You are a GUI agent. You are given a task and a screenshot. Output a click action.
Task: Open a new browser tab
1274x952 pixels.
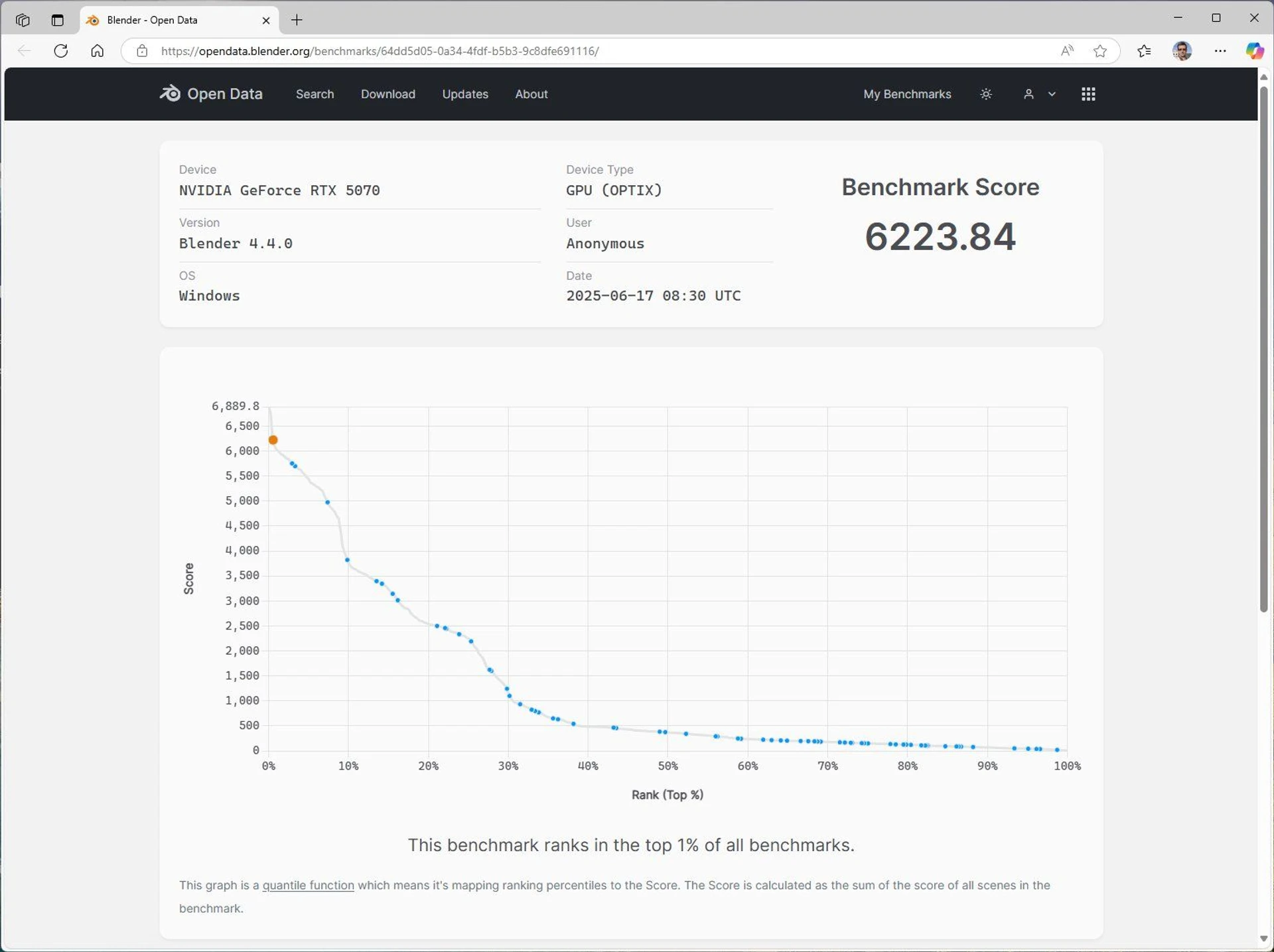point(297,20)
